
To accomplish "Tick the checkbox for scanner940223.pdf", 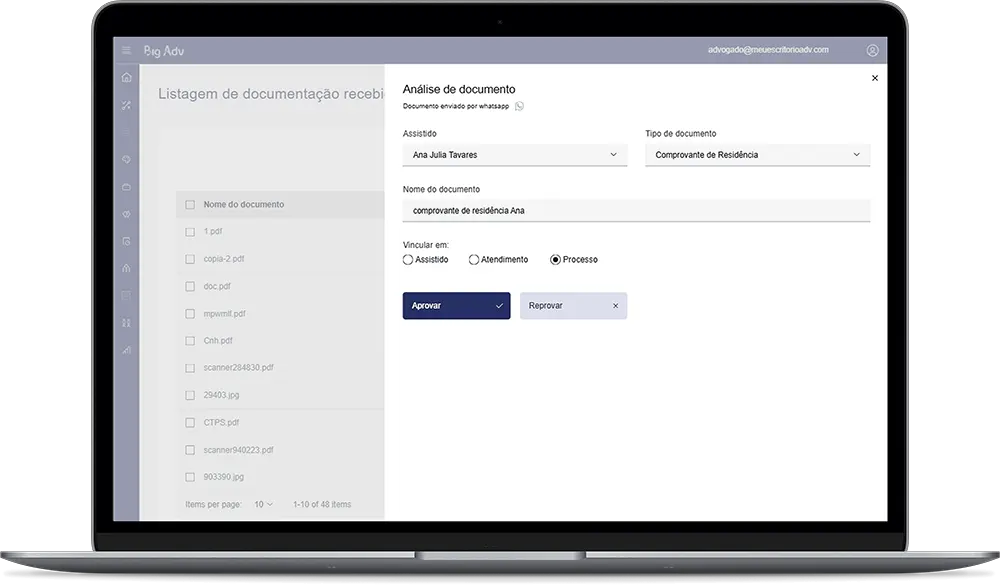I will (x=190, y=450).
